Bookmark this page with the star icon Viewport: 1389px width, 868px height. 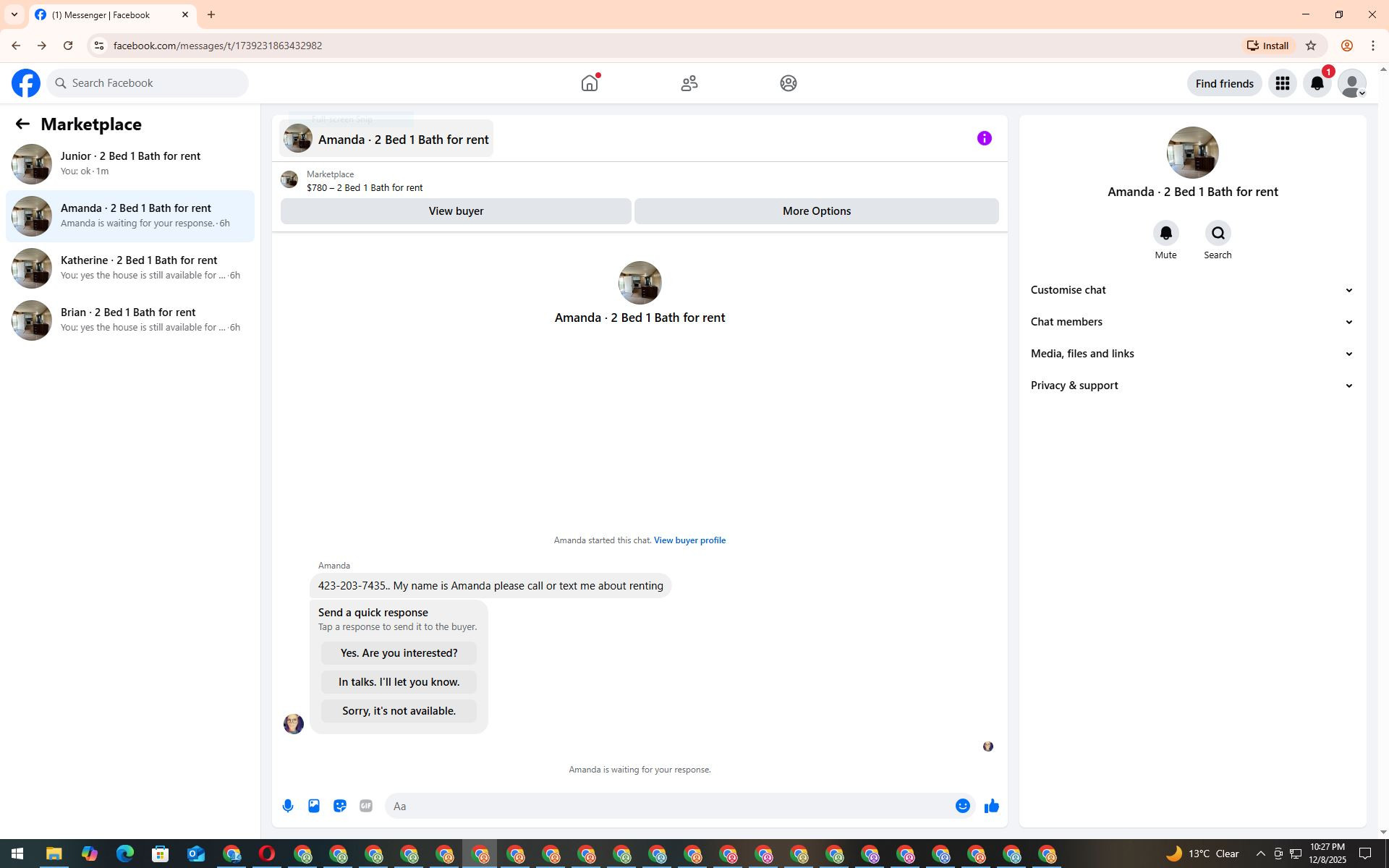[1311, 46]
